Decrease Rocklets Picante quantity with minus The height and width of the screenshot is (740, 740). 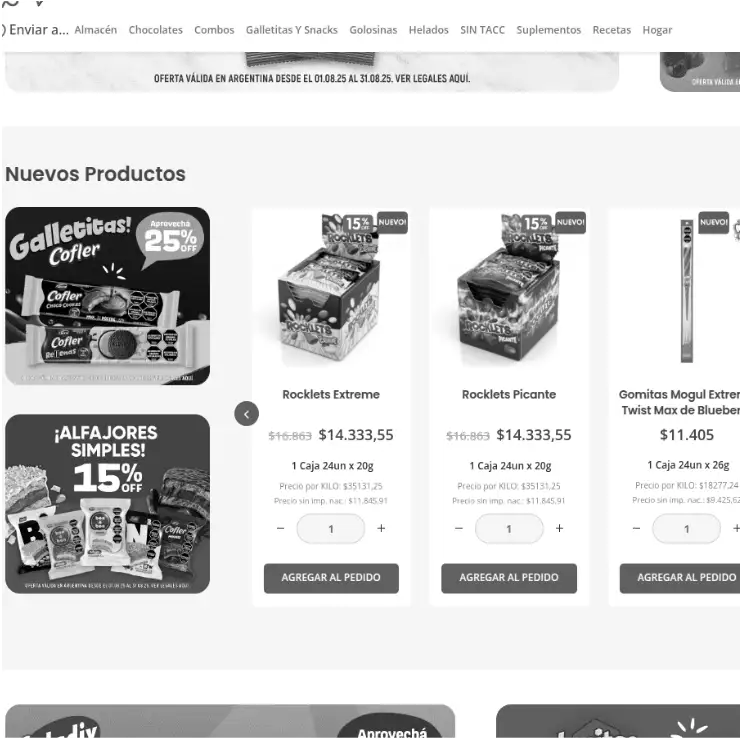tap(459, 529)
